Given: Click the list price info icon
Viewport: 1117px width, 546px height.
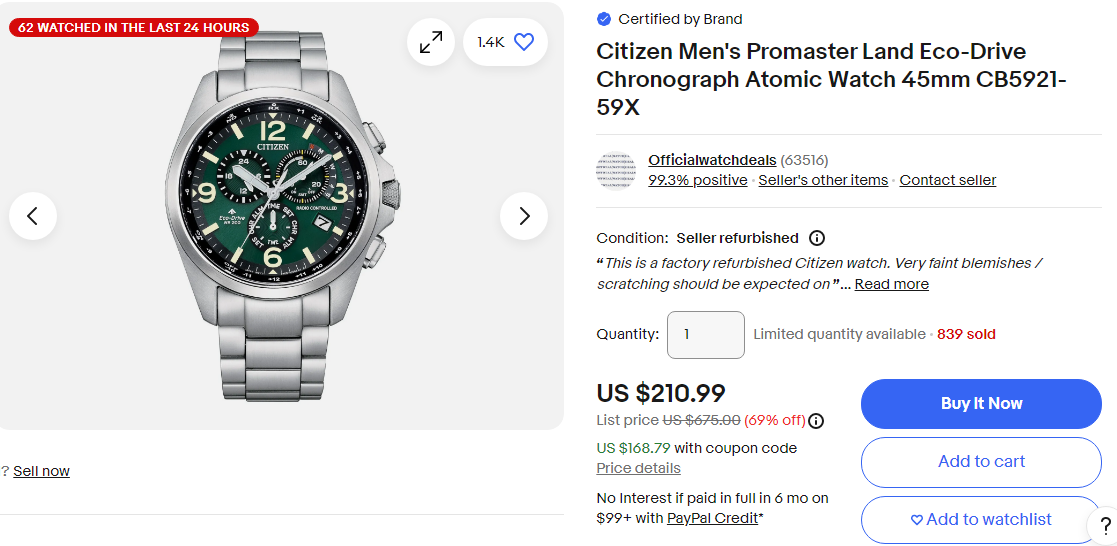Looking at the screenshot, I should coord(816,420).
